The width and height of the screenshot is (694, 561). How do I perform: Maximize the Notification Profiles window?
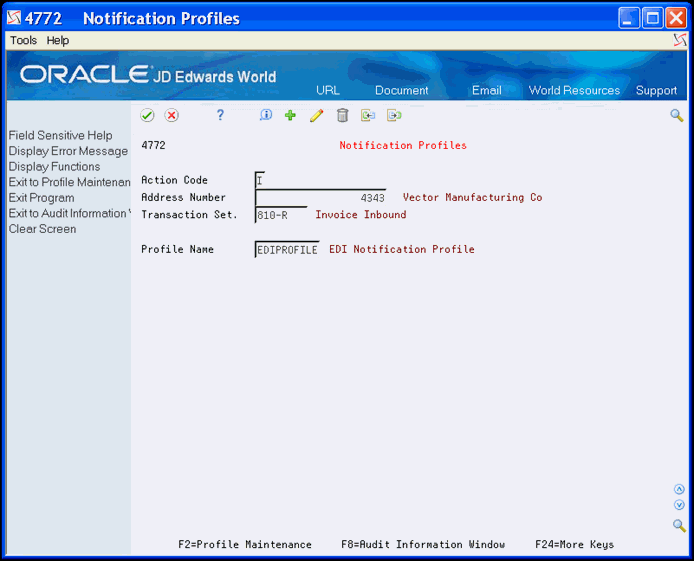coord(652,18)
